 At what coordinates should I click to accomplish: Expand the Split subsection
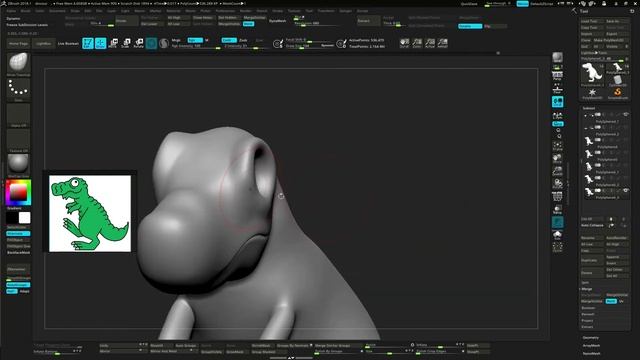(585, 282)
